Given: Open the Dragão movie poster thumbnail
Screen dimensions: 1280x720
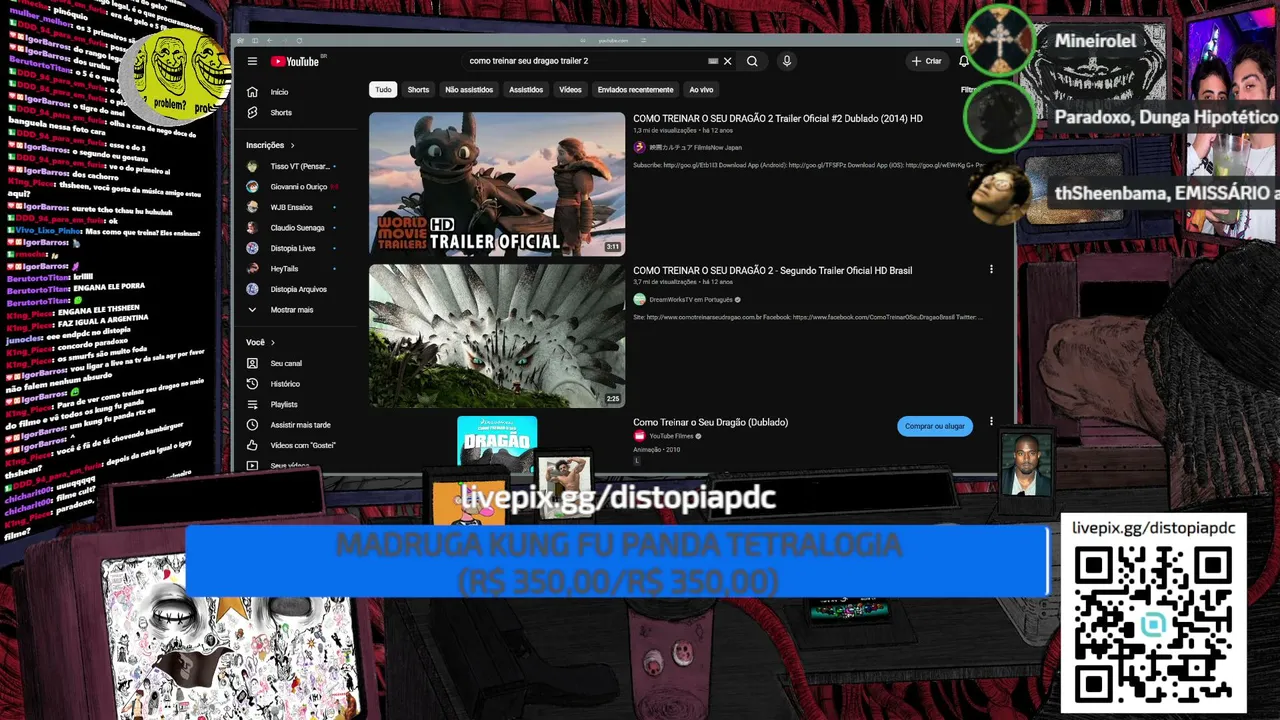Looking at the screenshot, I should (497, 442).
